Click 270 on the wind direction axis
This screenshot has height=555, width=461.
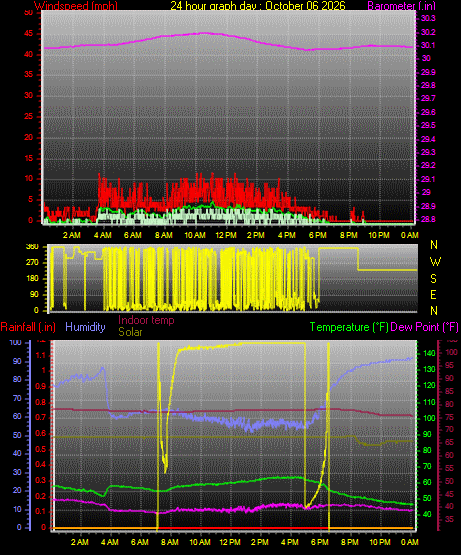[32, 263]
